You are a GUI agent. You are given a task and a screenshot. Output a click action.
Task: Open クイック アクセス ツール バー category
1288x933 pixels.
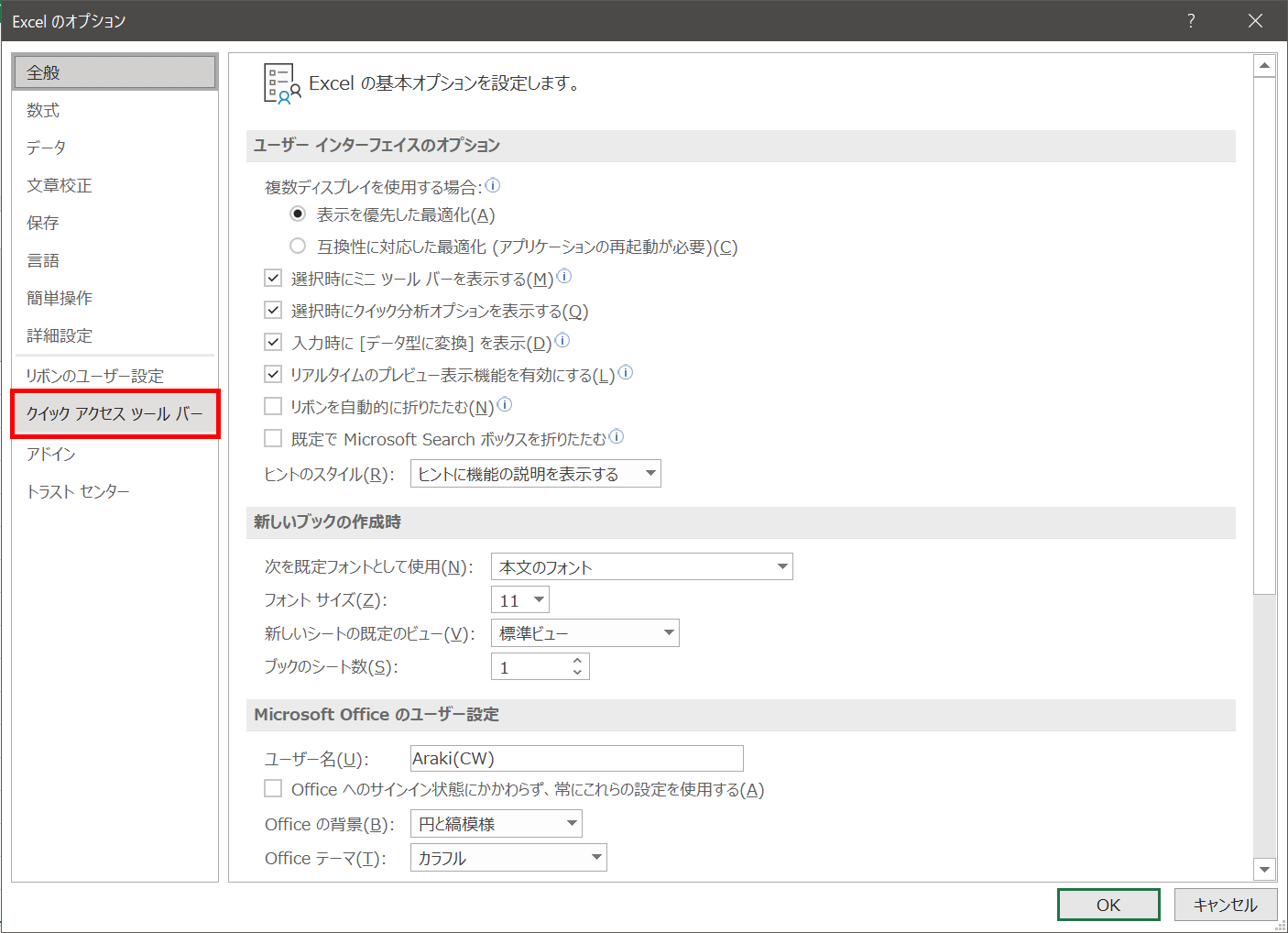coord(115,413)
